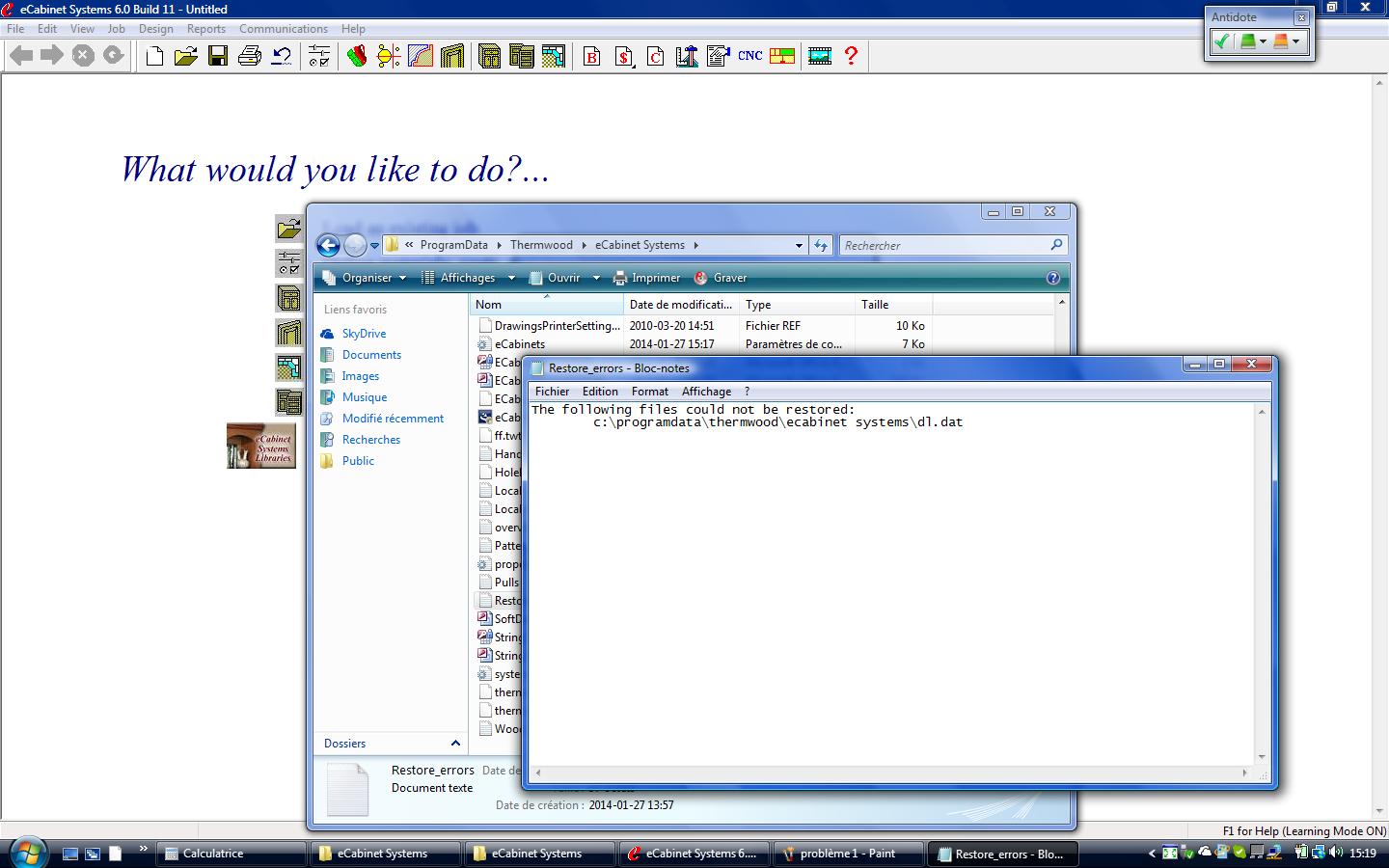Screen dimensions: 1389x868
Task: Click the CNC toolbar icon
Action: pyautogui.click(x=749, y=56)
